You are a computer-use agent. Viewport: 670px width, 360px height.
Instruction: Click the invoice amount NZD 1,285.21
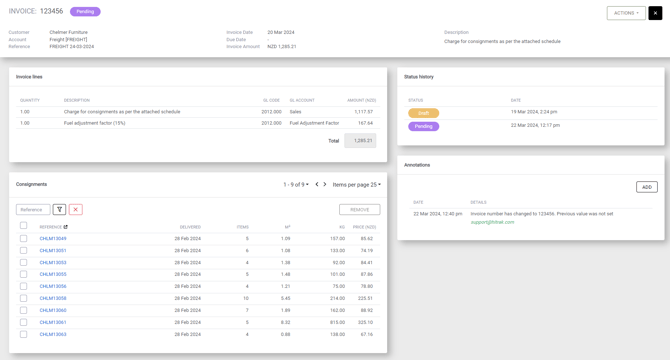pos(282,46)
